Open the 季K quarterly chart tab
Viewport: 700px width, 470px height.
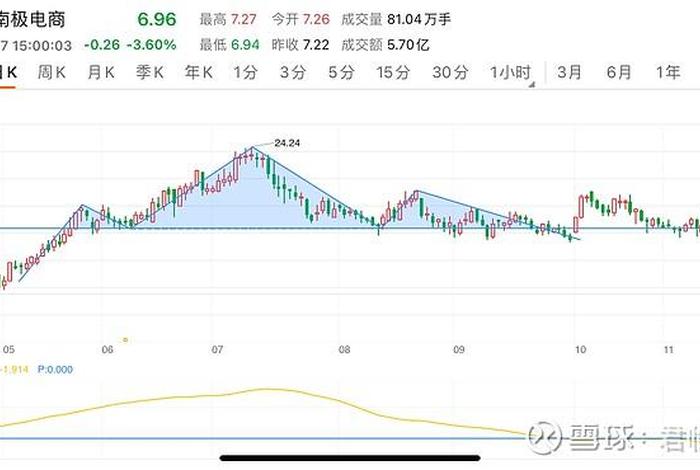(150, 72)
